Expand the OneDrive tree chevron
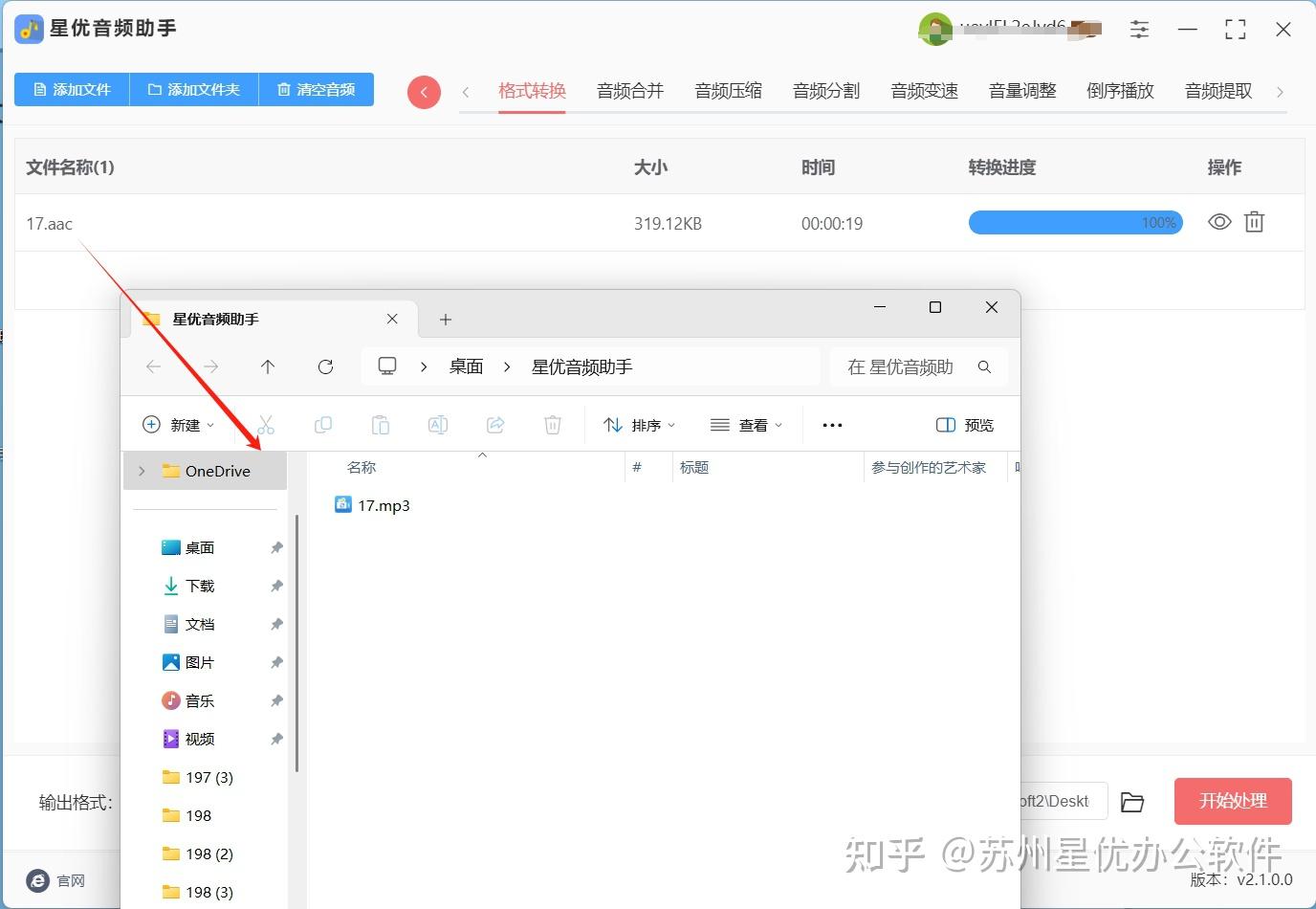 [141, 471]
